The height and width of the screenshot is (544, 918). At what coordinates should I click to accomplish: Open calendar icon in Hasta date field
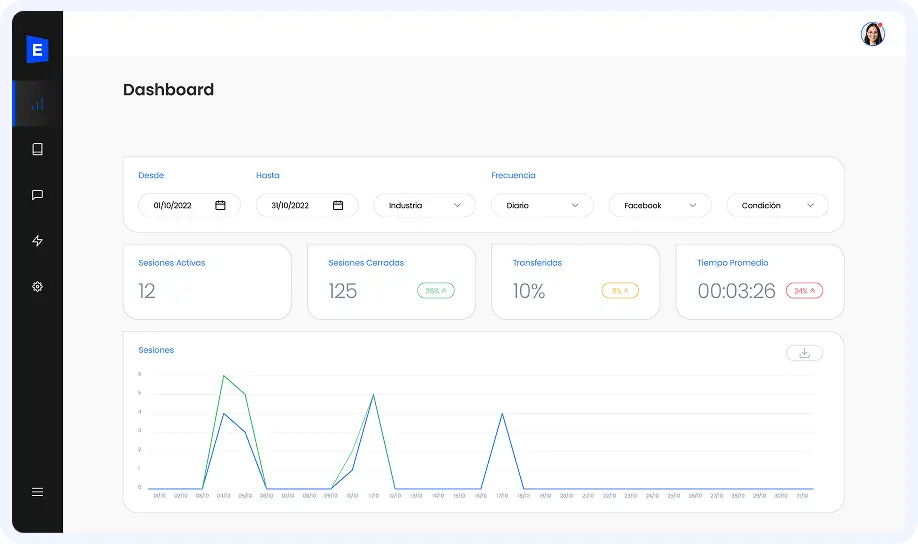pos(338,205)
